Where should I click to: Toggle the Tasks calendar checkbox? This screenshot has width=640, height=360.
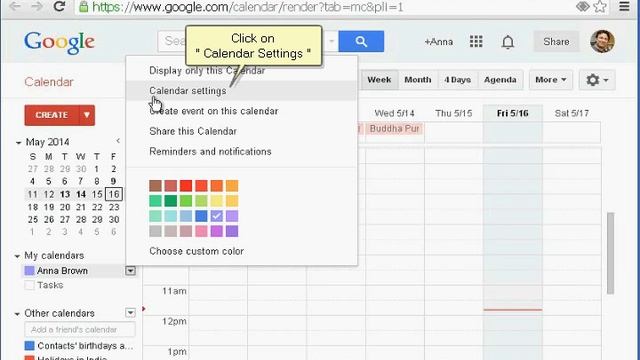(x=29, y=285)
